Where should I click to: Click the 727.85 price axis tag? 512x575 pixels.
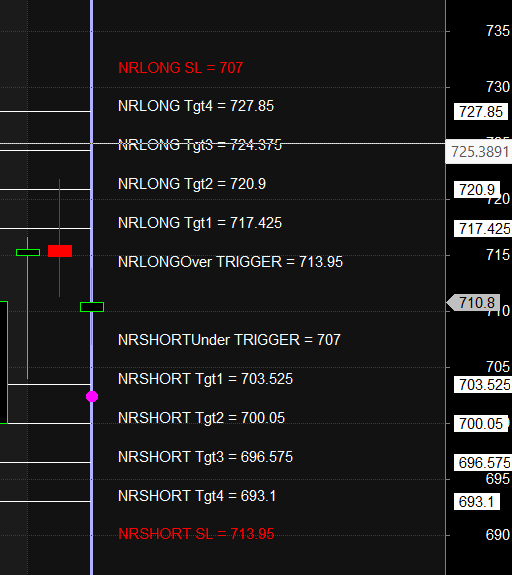pyautogui.click(x=481, y=112)
